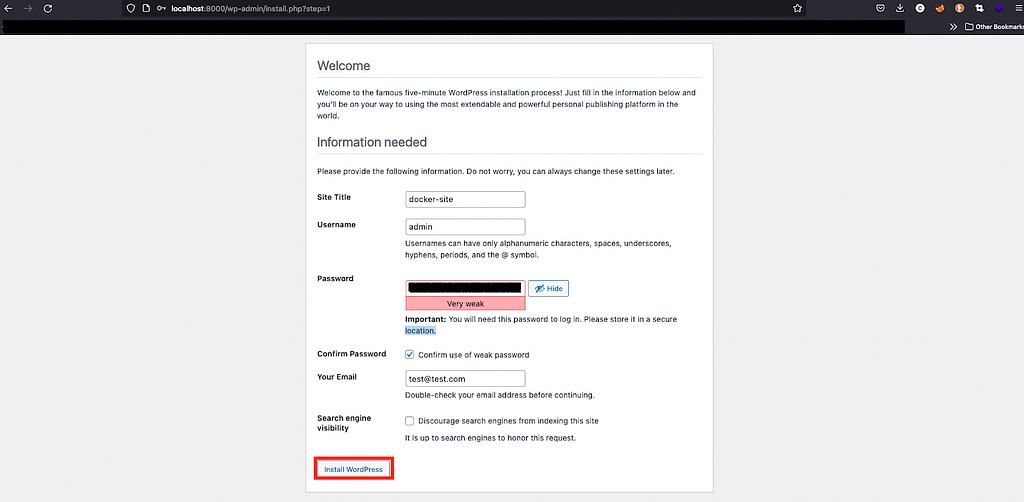
Task: Show more bookmarks with double-chevron
Action: (x=953, y=27)
